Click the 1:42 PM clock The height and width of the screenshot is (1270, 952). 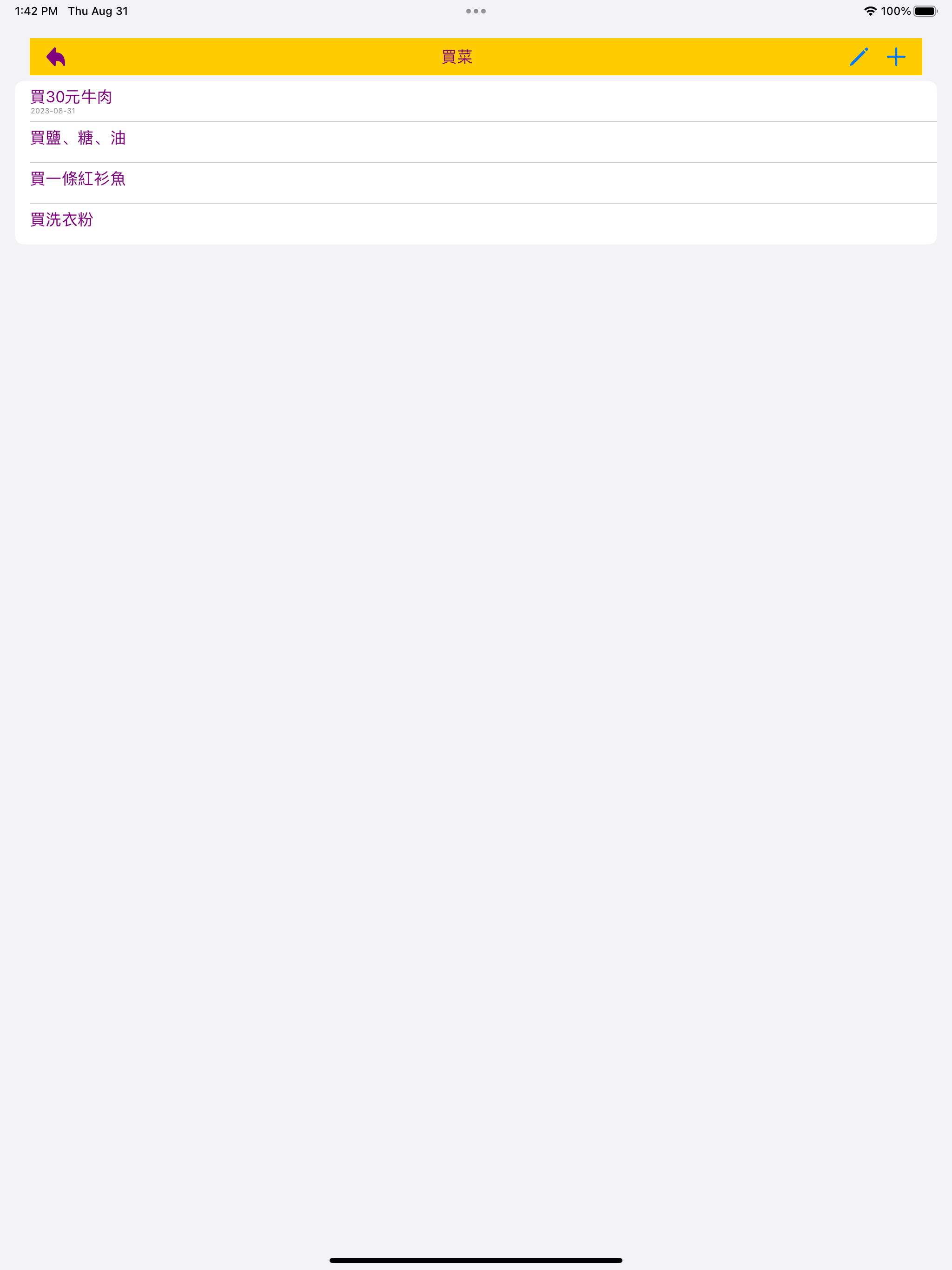[x=36, y=11]
